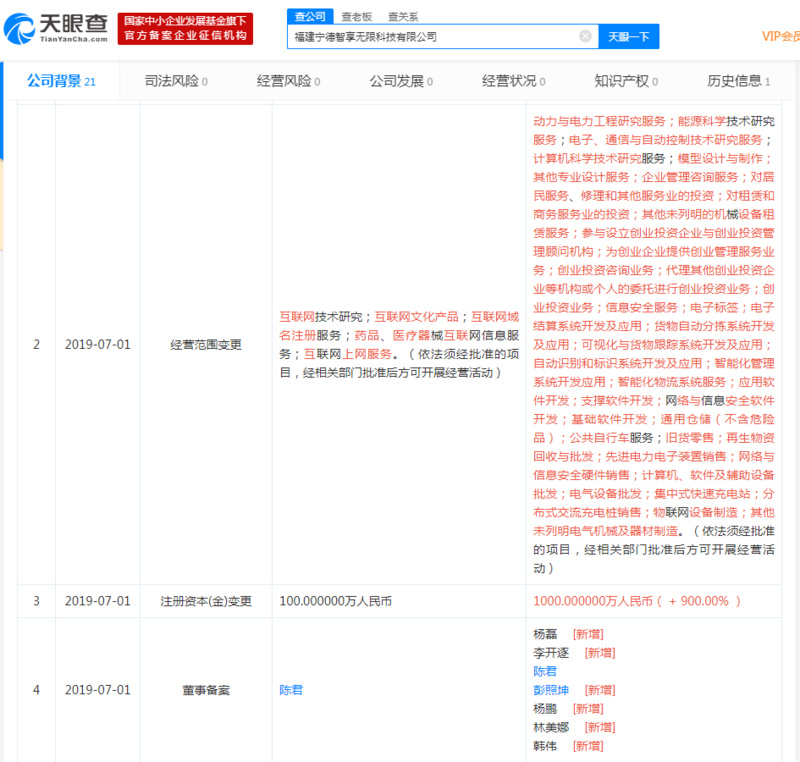Click the name 林美娜

coord(551,727)
